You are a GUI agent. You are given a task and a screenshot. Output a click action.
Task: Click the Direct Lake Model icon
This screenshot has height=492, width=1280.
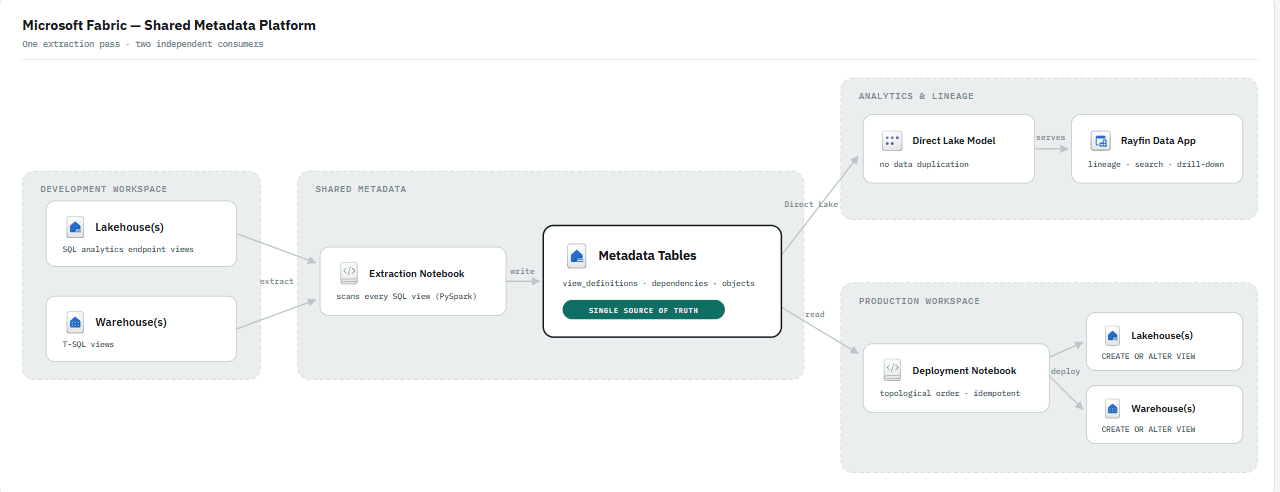click(892, 141)
